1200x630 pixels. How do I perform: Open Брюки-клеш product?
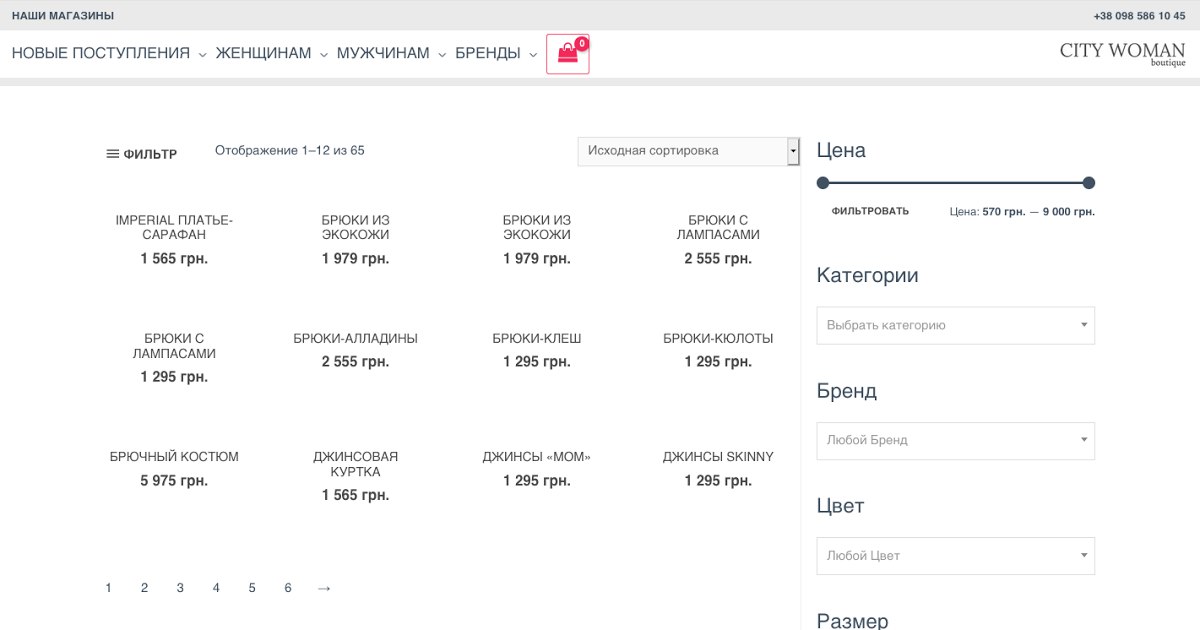coord(537,339)
